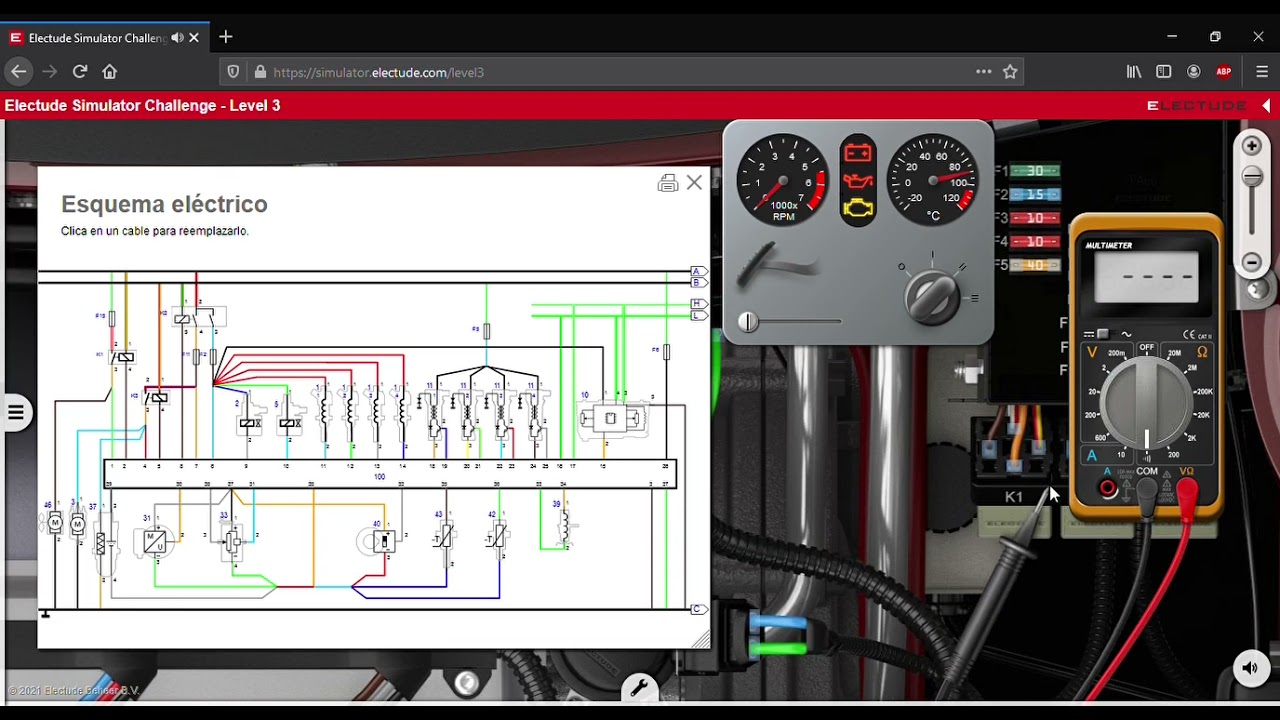The height and width of the screenshot is (720, 1280).
Task: Select connector H on the schematic
Action: [x=699, y=304]
